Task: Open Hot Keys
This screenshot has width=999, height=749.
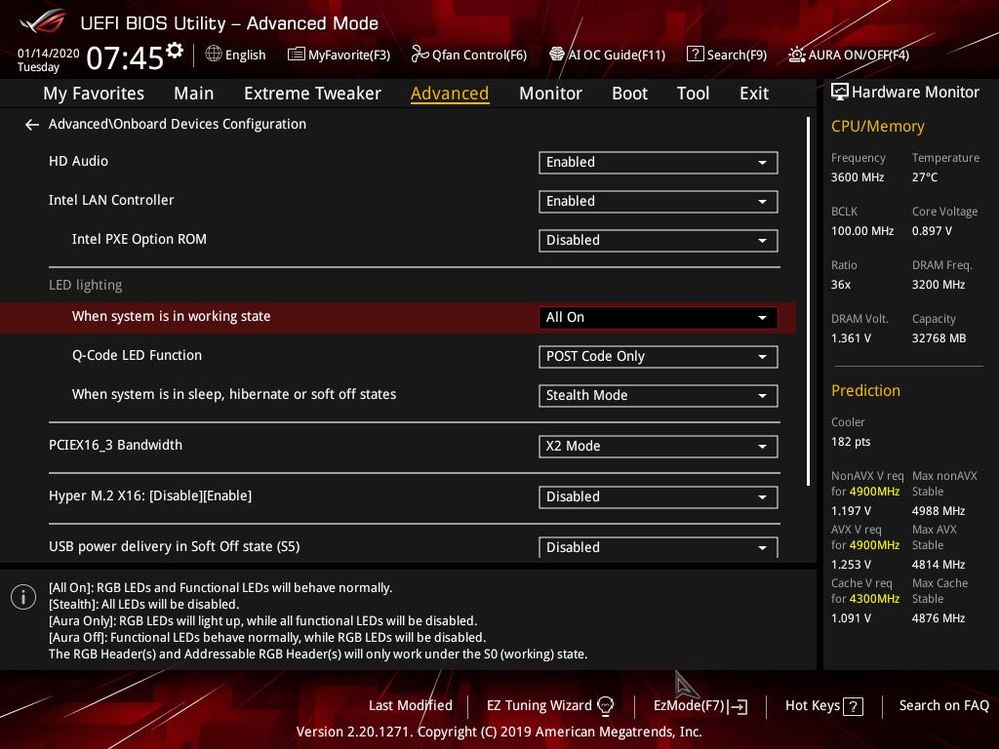Action: pyautogui.click(x=824, y=706)
